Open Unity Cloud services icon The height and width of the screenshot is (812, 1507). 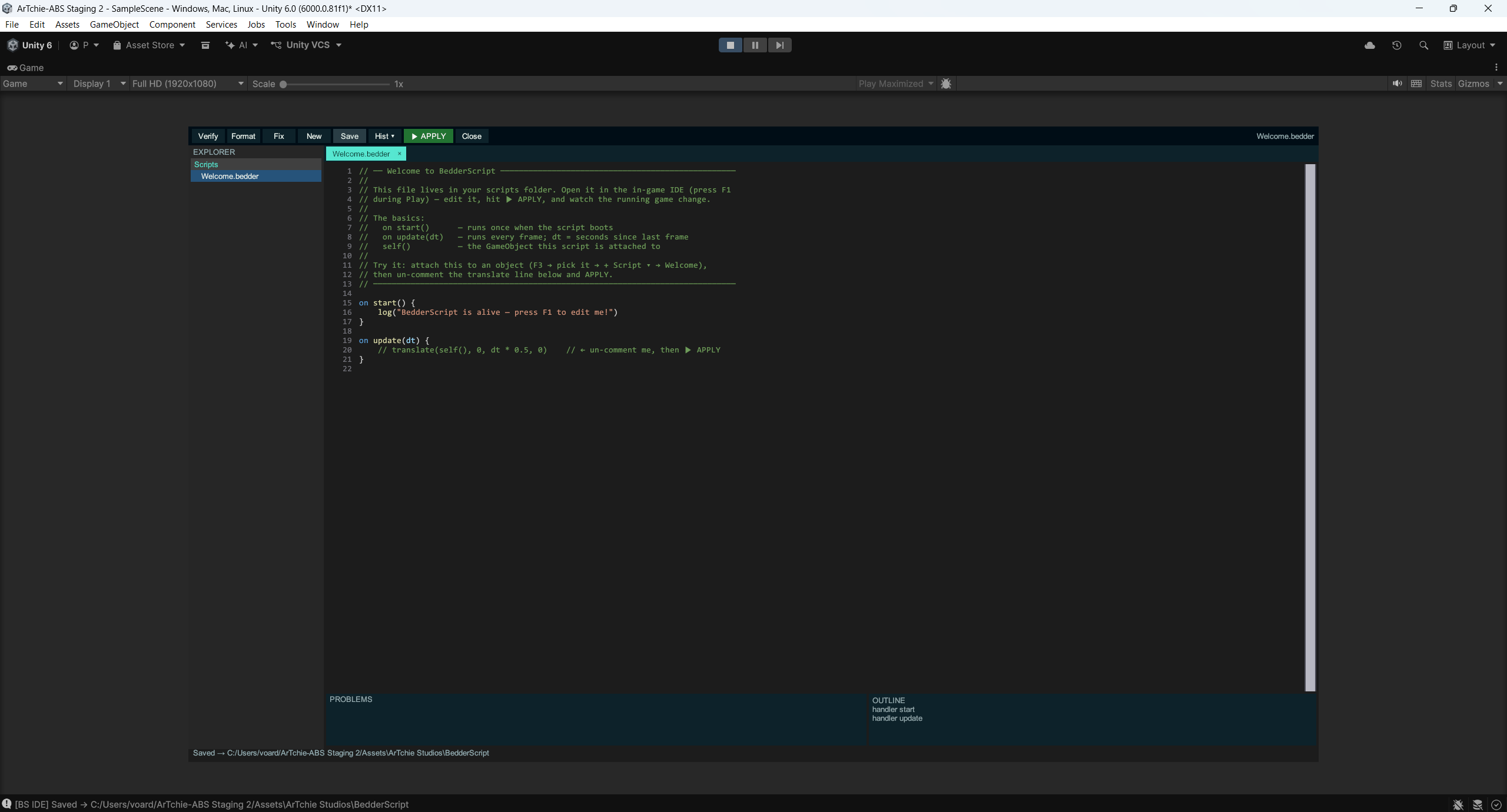[x=1370, y=45]
